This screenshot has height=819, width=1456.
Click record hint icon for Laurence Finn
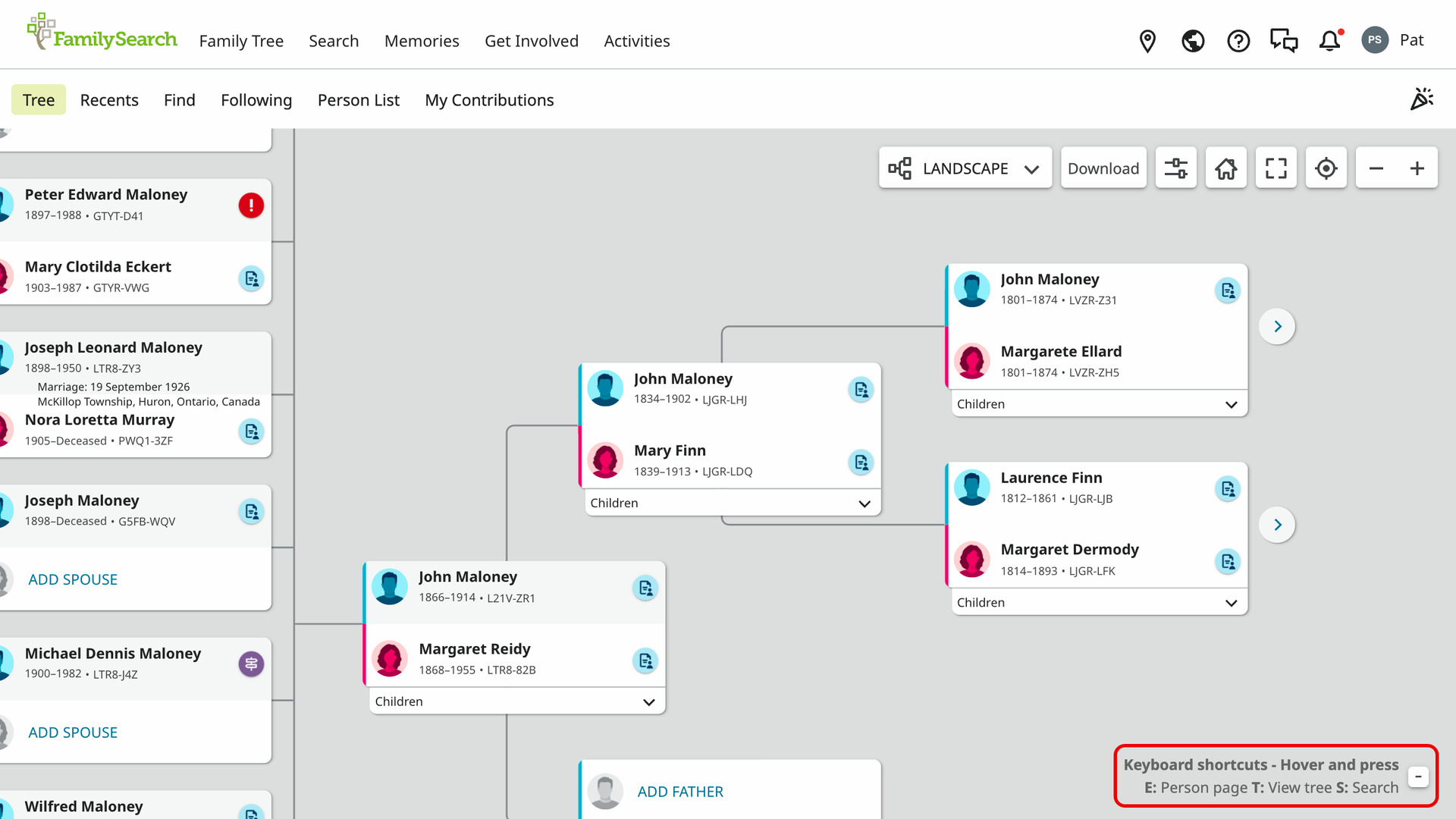pyautogui.click(x=1228, y=489)
